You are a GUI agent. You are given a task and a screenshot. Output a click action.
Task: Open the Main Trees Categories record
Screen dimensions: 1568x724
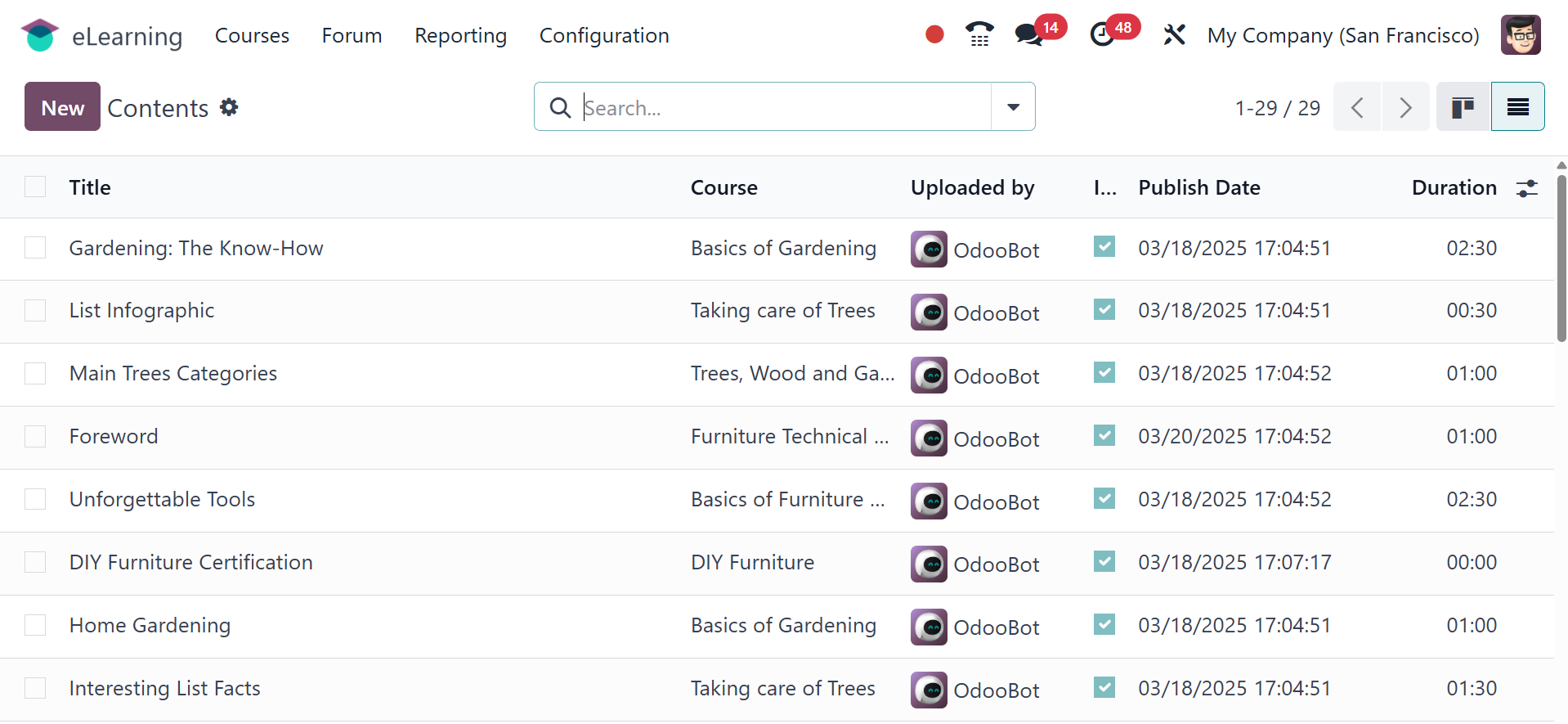173,374
